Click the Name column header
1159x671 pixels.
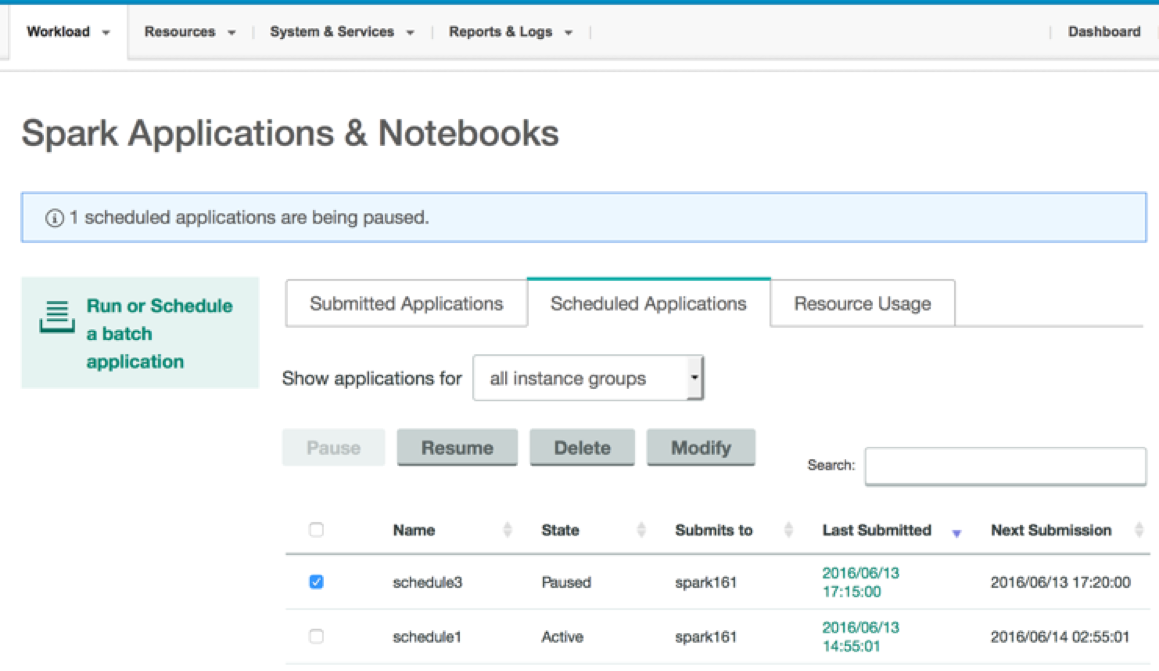[x=414, y=530]
